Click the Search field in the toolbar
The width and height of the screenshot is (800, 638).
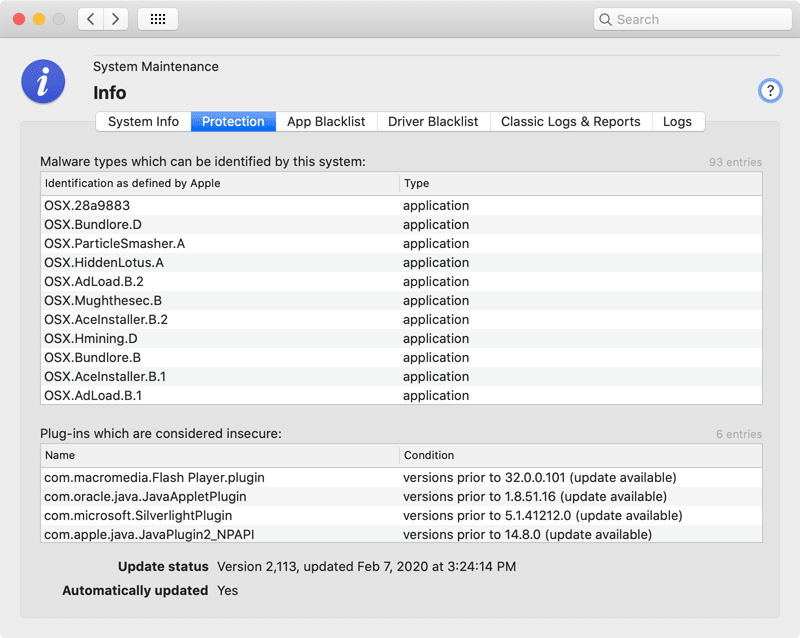point(693,19)
